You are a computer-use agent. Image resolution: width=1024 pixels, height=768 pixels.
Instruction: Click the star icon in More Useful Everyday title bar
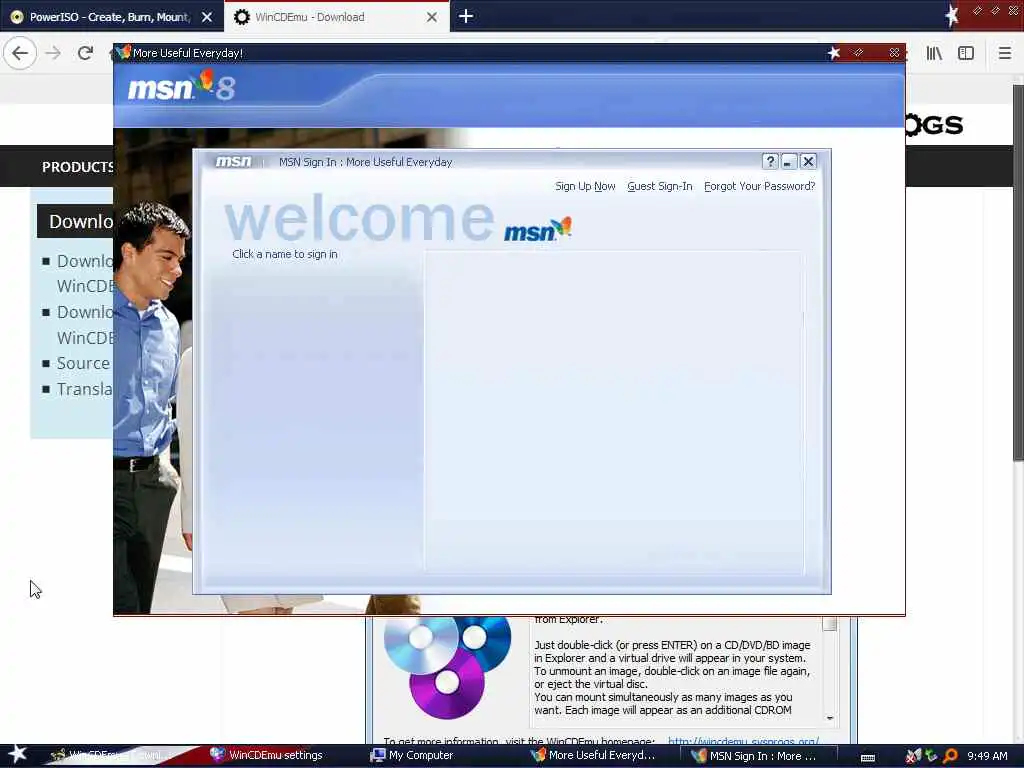(x=834, y=53)
